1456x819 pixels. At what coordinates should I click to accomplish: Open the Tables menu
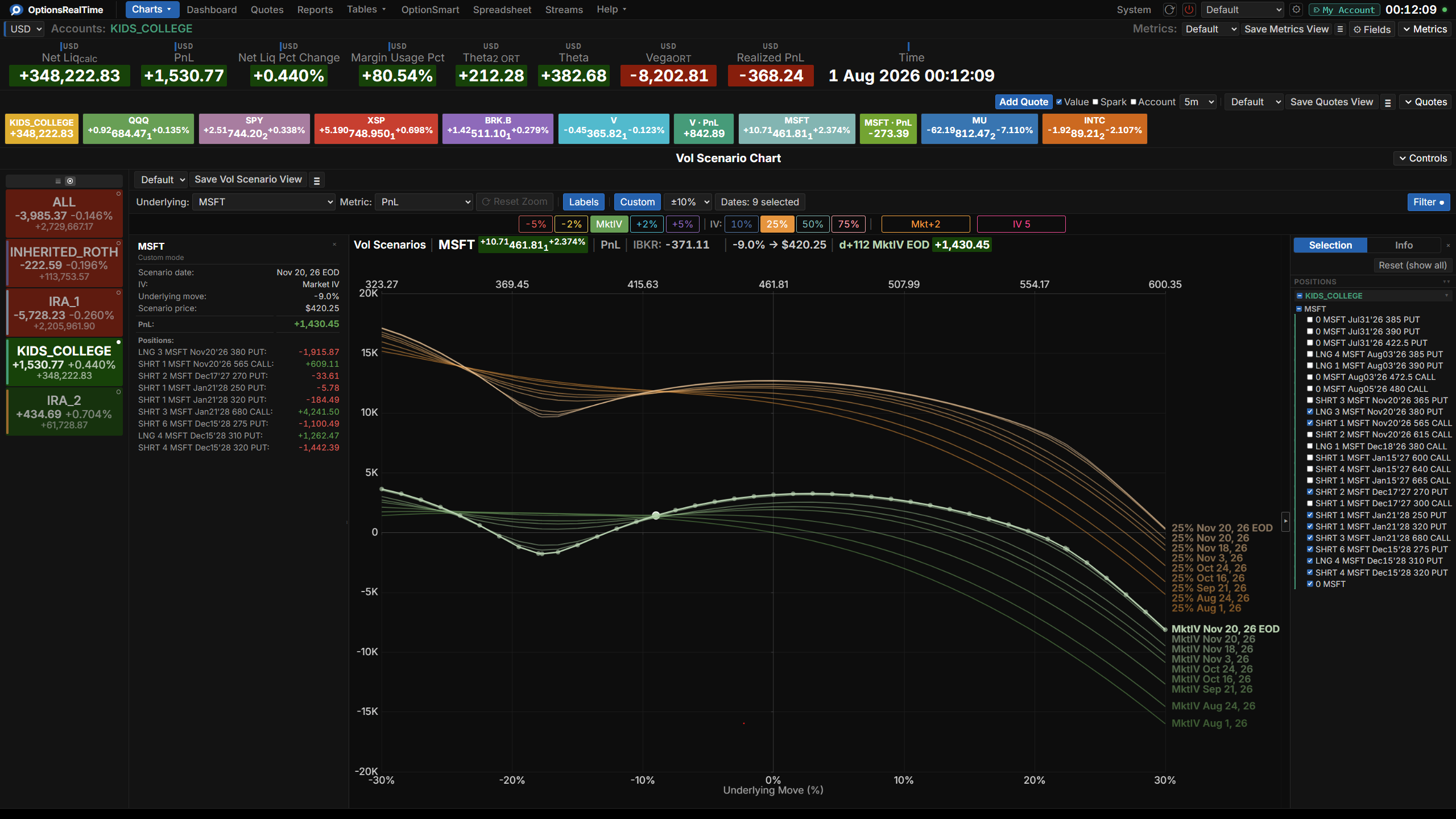(x=366, y=10)
